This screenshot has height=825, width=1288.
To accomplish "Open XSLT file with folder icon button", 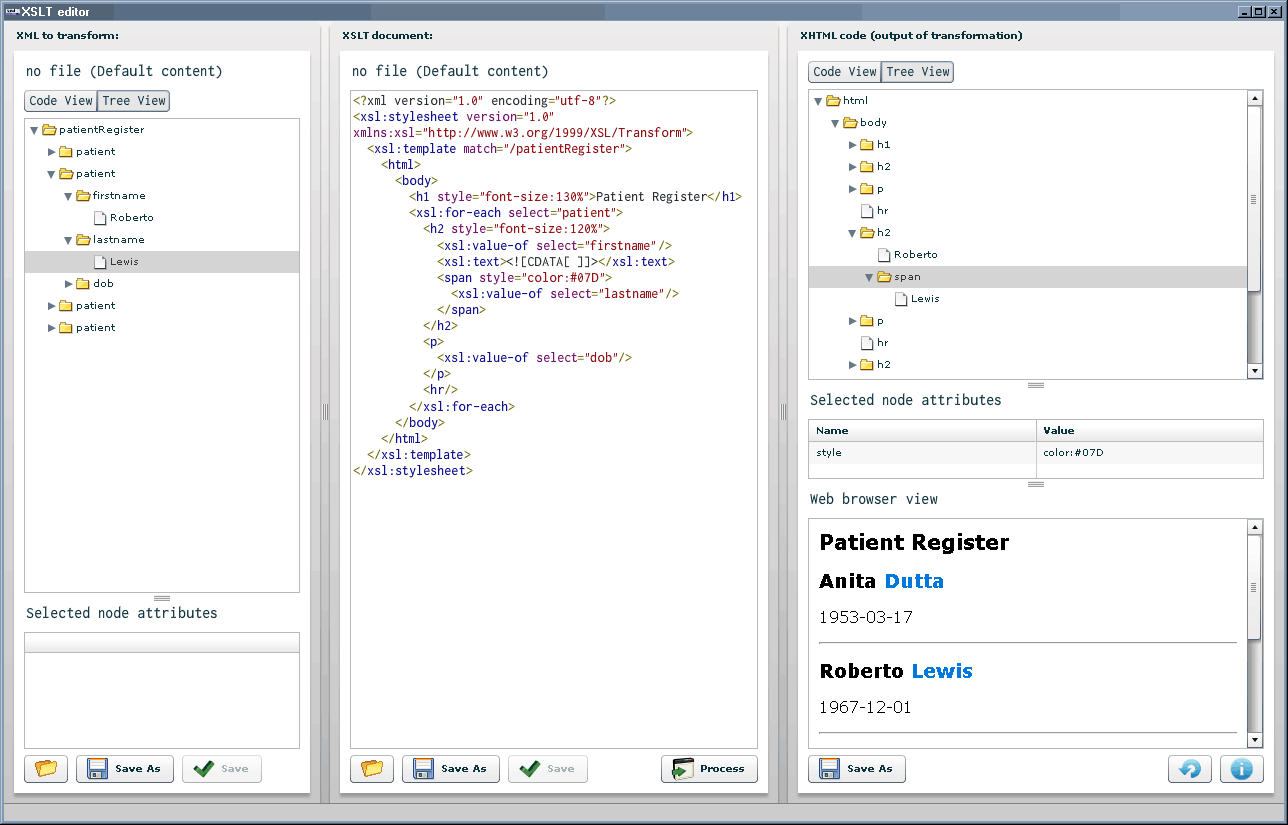I will coord(372,769).
